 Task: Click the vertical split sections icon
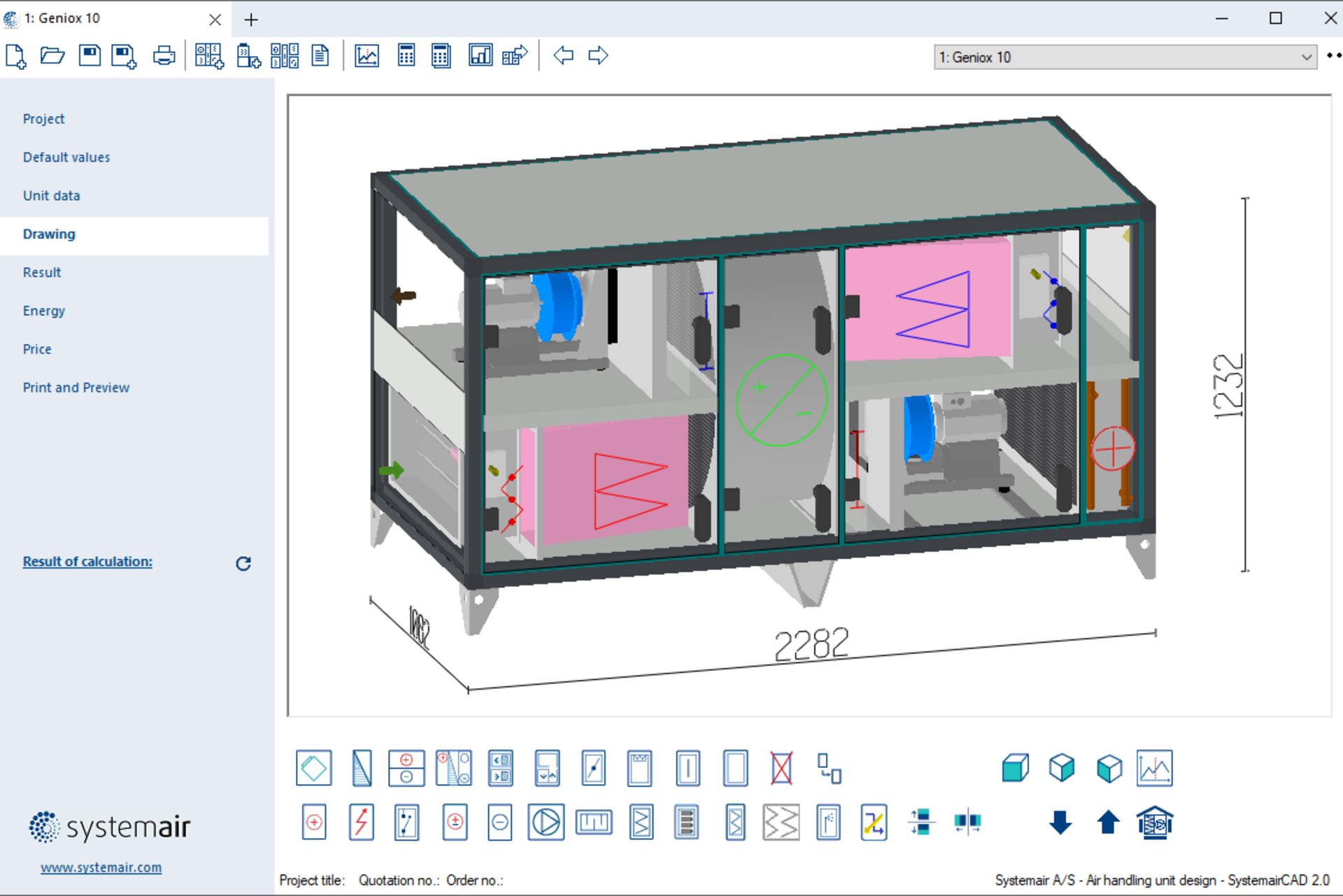pyautogui.click(x=922, y=822)
